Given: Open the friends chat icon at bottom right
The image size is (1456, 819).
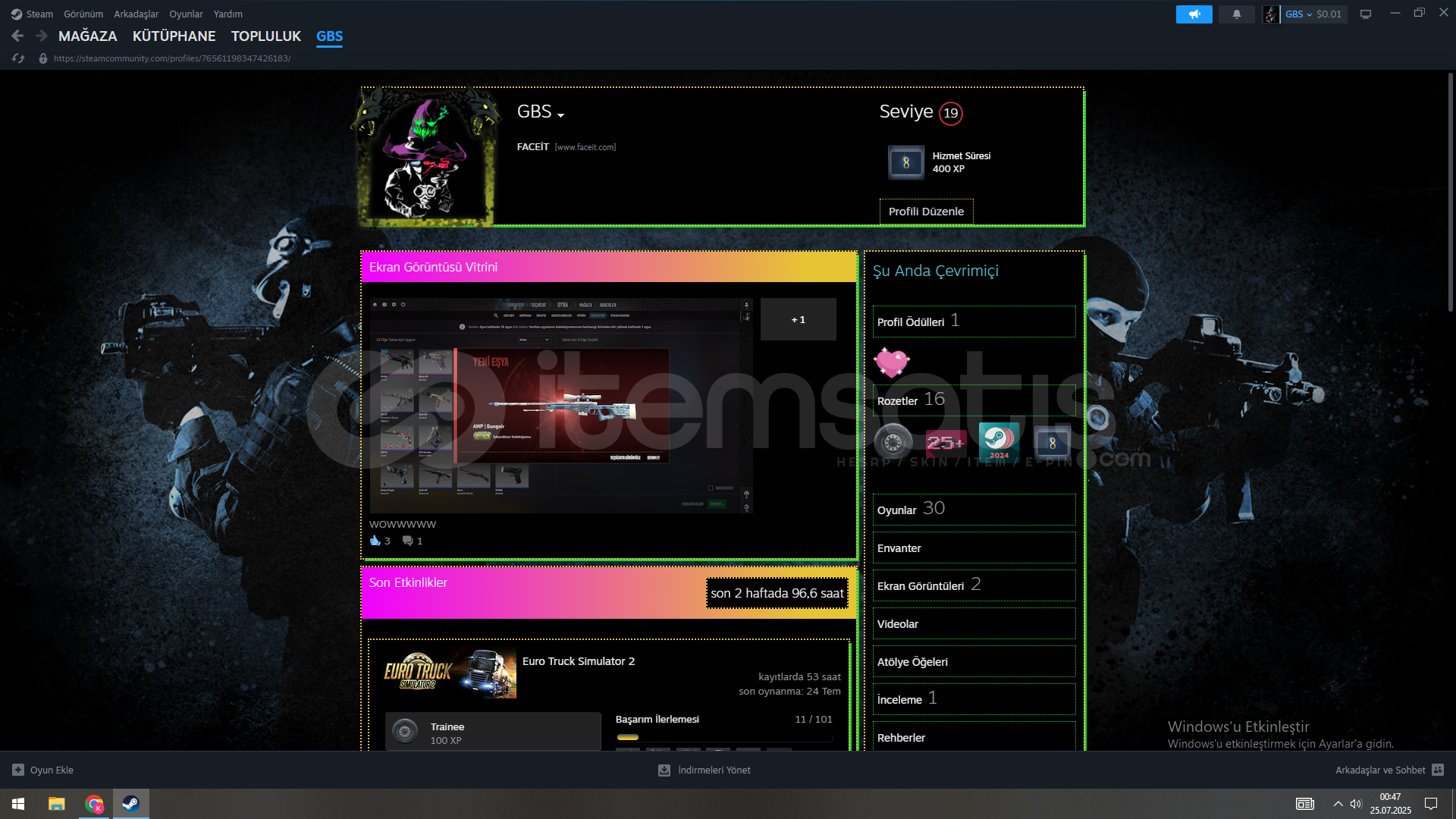Looking at the screenshot, I should coord(1438,770).
